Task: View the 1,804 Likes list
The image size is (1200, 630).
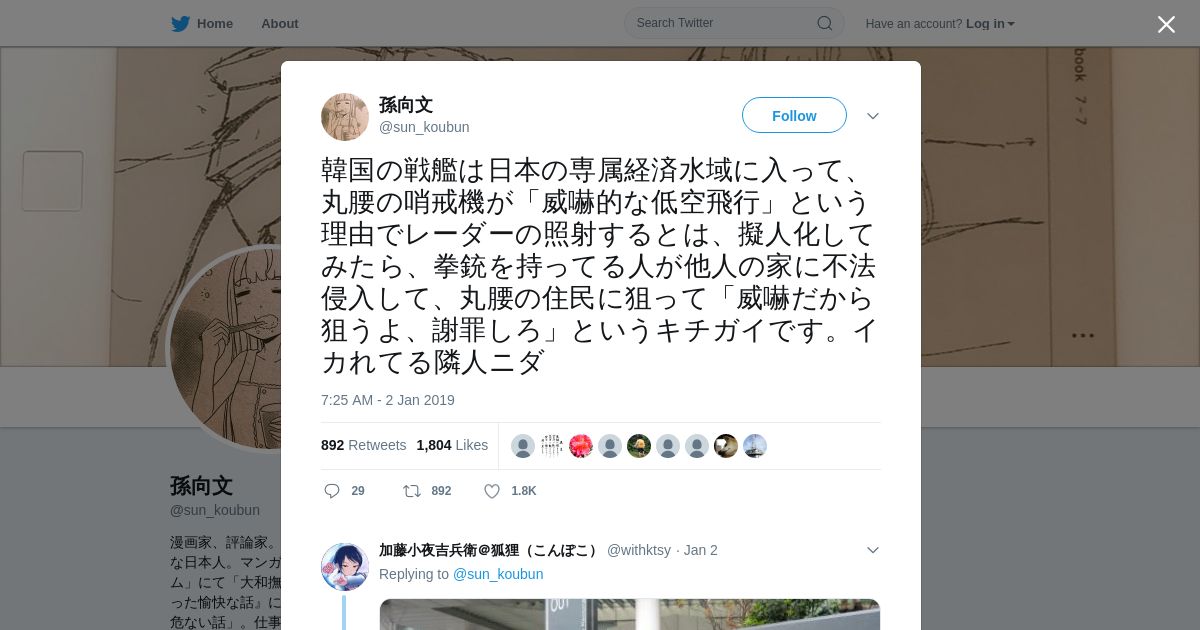Action: click(452, 445)
